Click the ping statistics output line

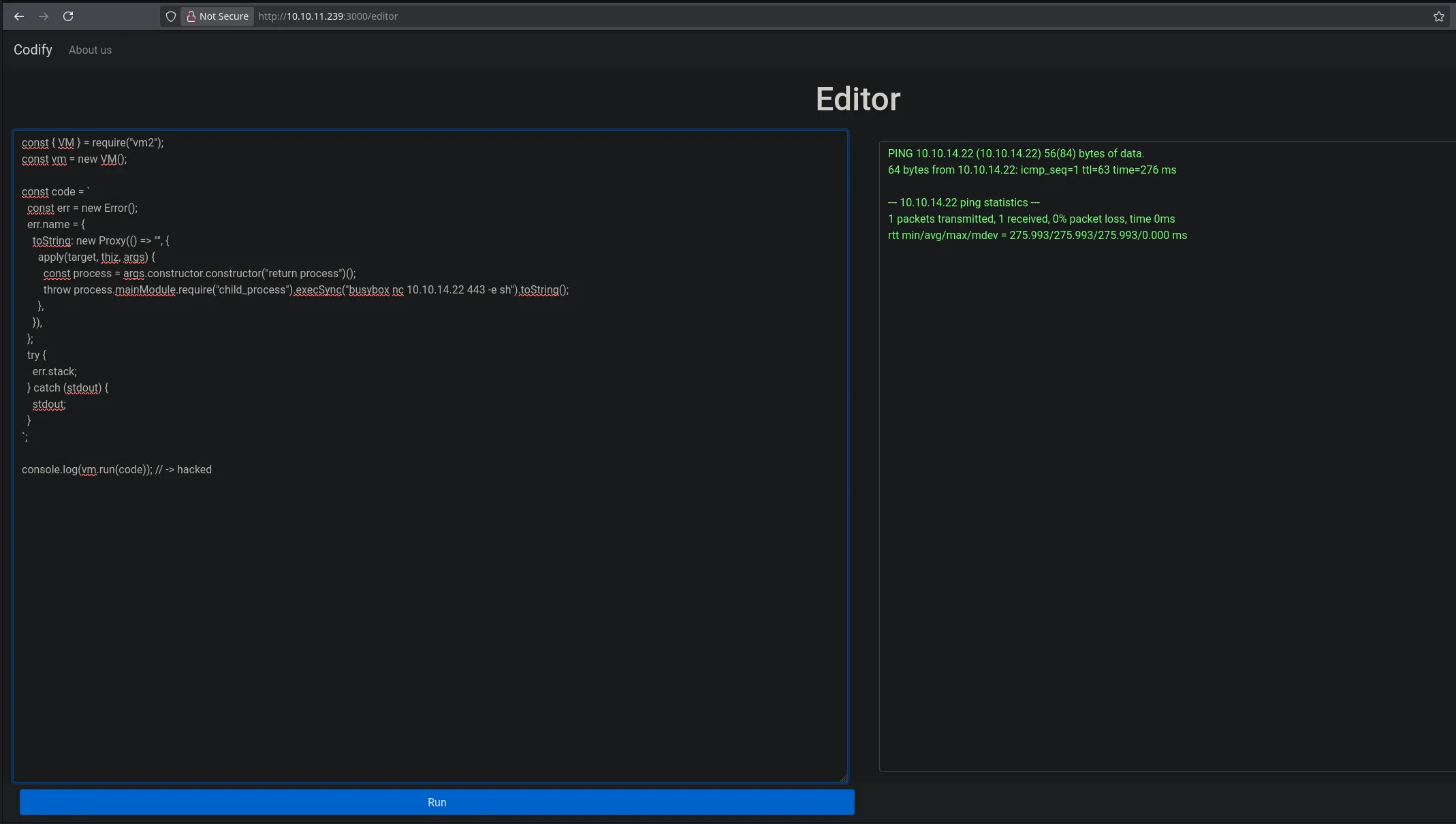coord(963,203)
